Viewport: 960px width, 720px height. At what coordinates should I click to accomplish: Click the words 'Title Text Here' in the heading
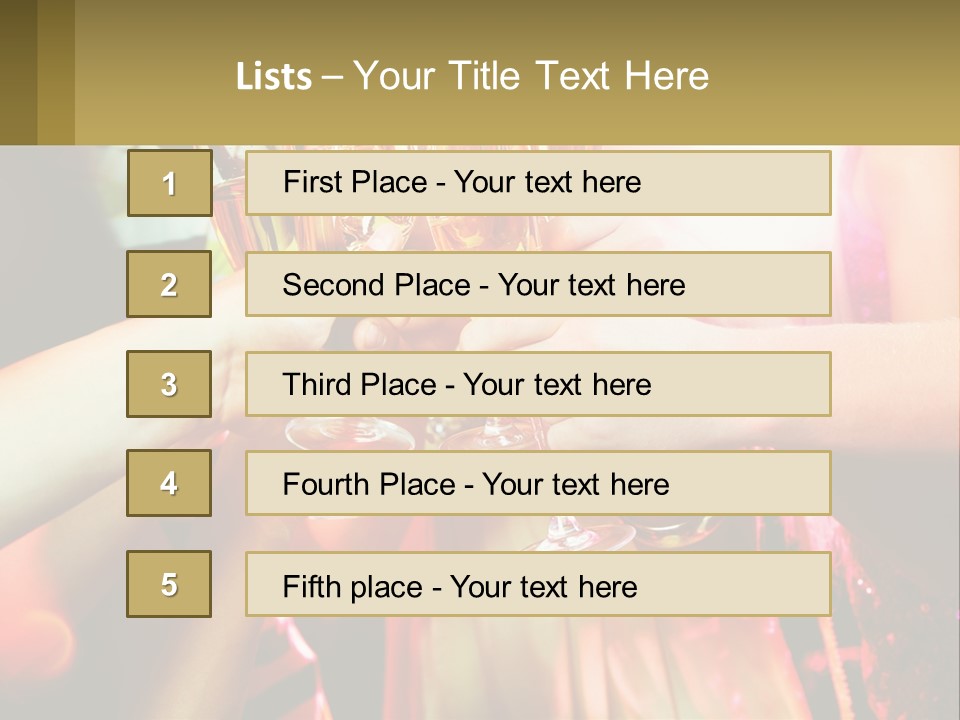pos(579,76)
